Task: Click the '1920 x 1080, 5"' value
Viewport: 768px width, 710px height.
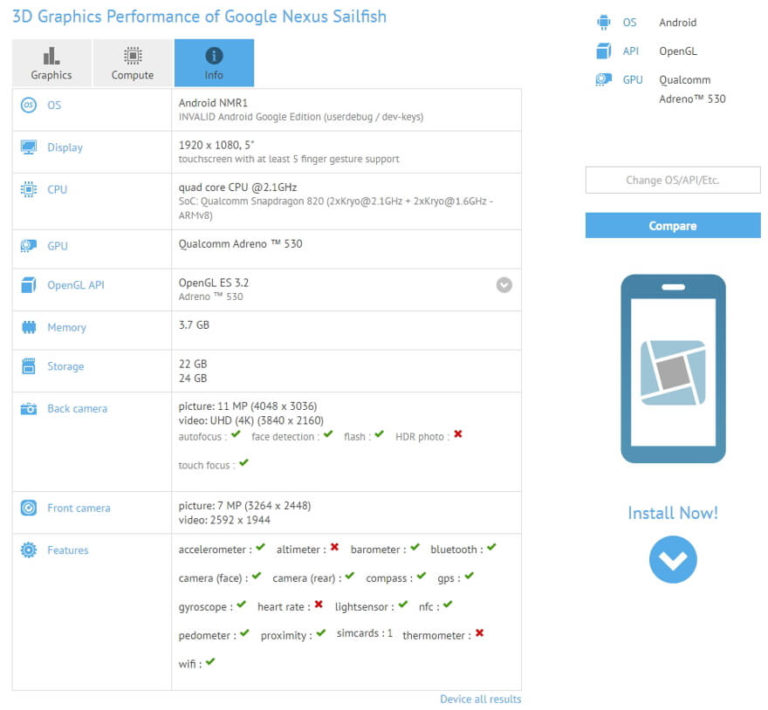Action: pos(216,145)
